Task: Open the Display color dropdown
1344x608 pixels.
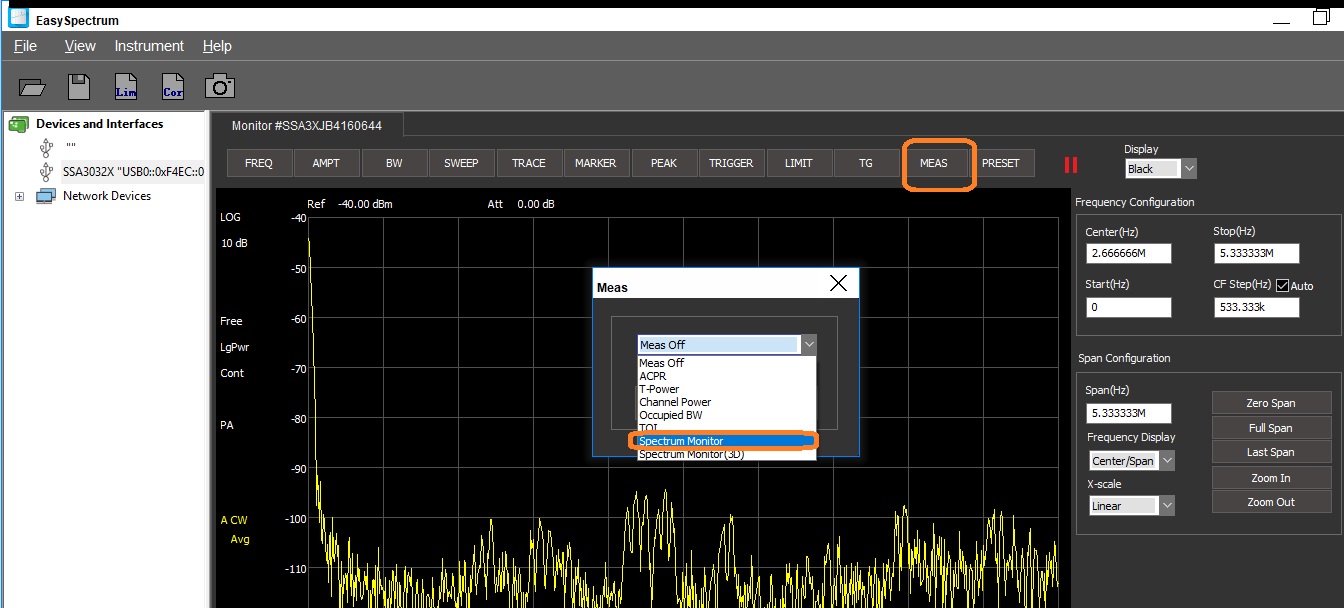Action: pos(1161,169)
